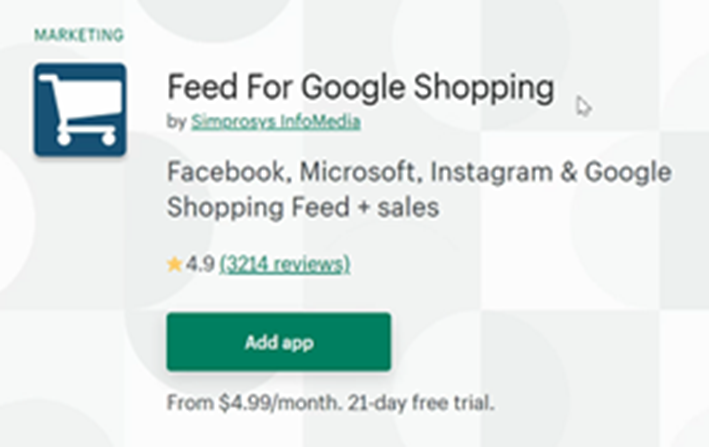Click the word Google in the app title
709x447 pixels.
coord(353,89)
